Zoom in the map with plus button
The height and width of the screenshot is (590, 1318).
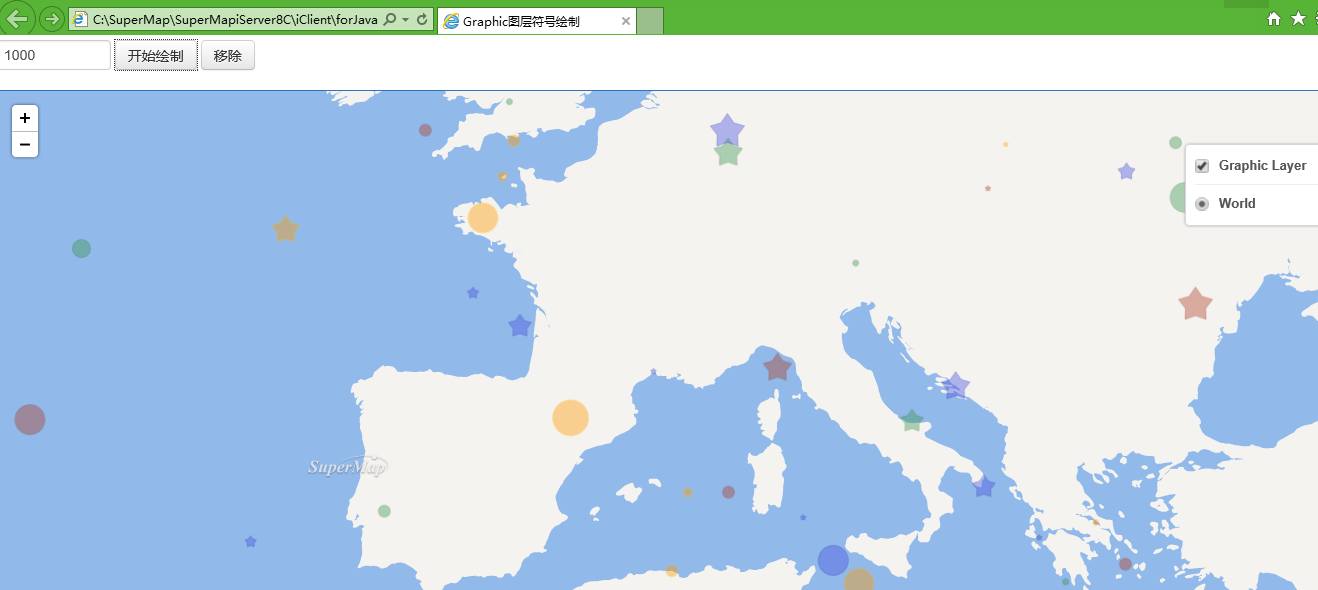click(25, 118)
